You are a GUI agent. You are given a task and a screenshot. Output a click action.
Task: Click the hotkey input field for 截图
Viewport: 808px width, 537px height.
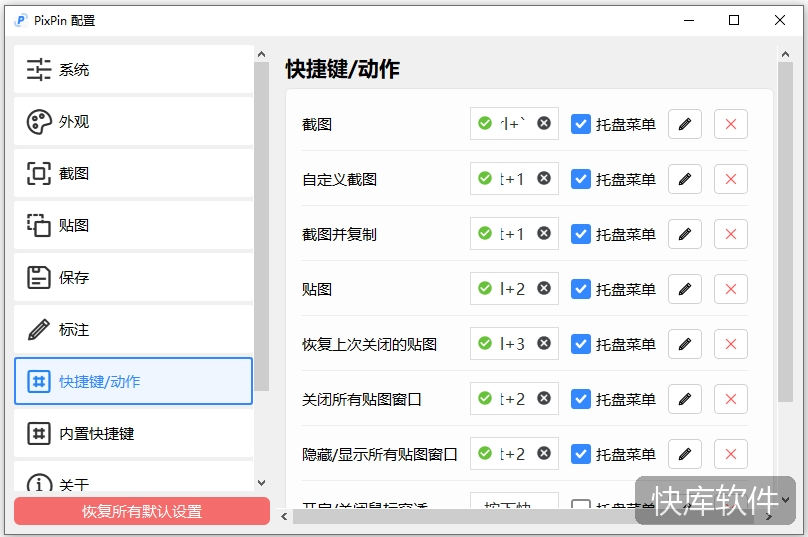tap(514, 124)
